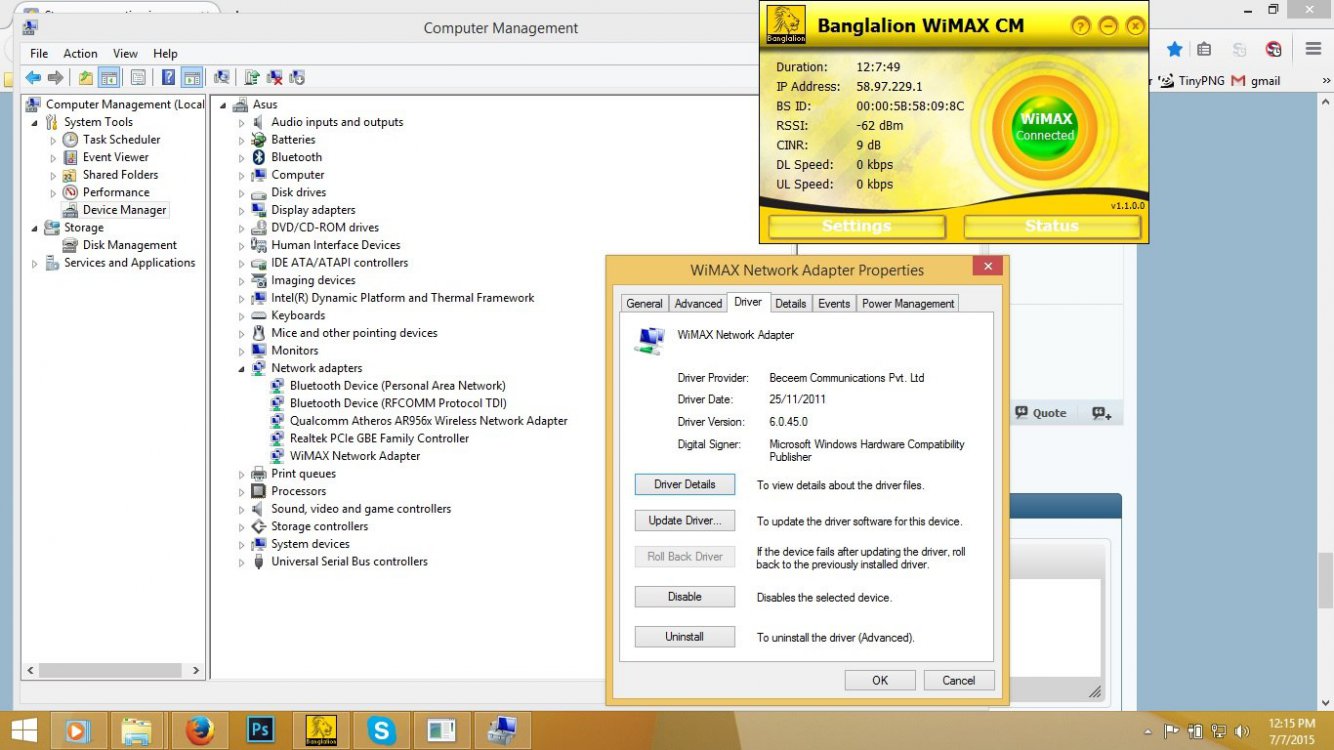Select Disk Management under Storage
This screenshot has height=750, width=1334.
pyautogui.click(x=130, y=245)
